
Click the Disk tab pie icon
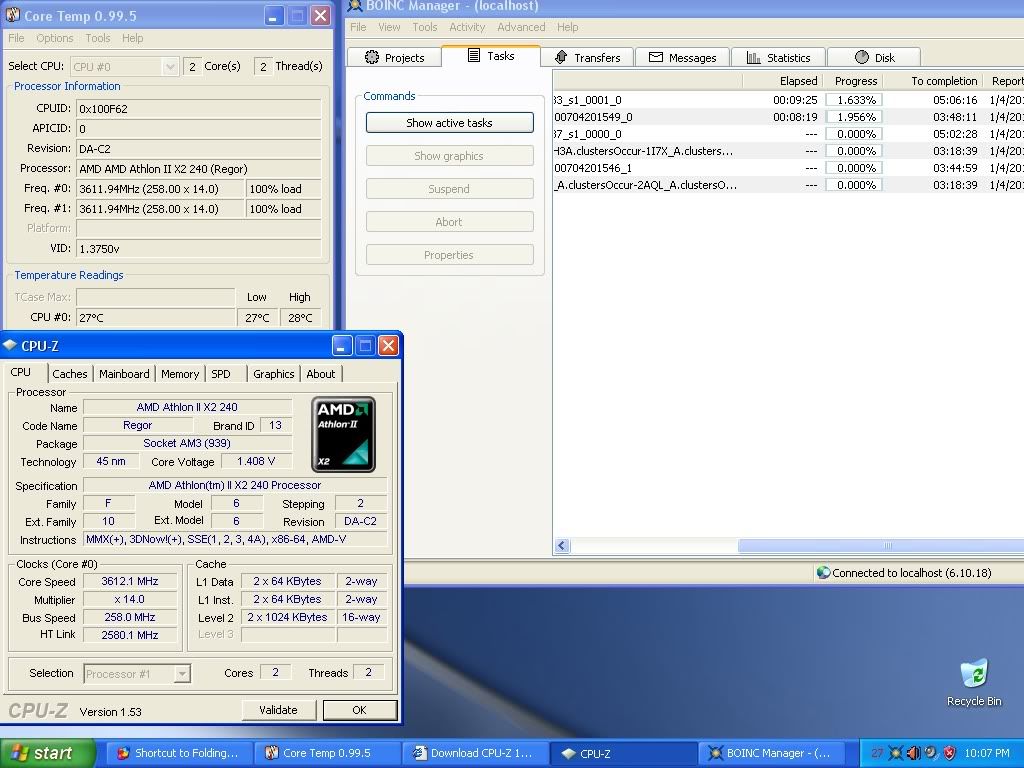862,57
